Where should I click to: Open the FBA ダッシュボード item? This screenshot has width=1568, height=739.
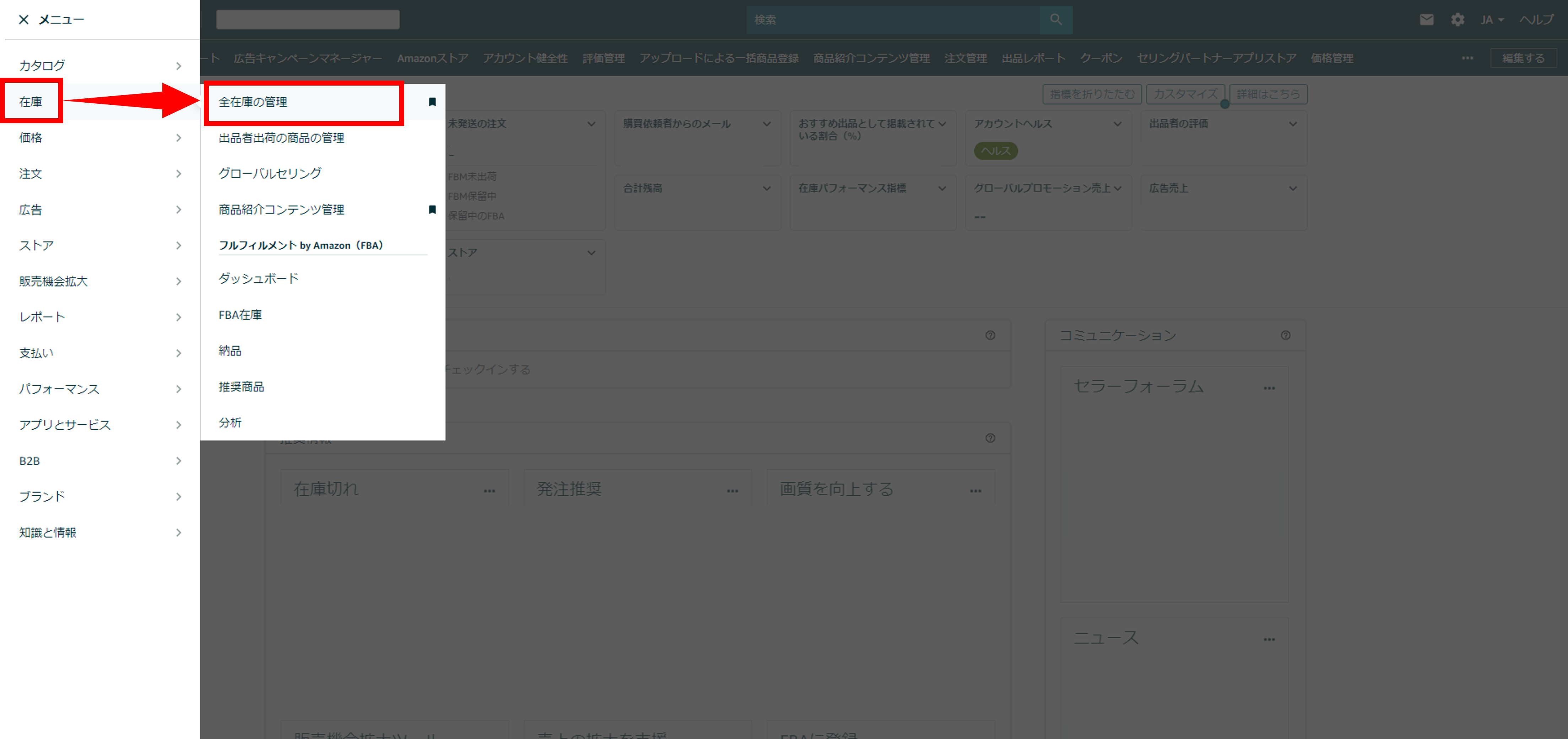[259, 279]
